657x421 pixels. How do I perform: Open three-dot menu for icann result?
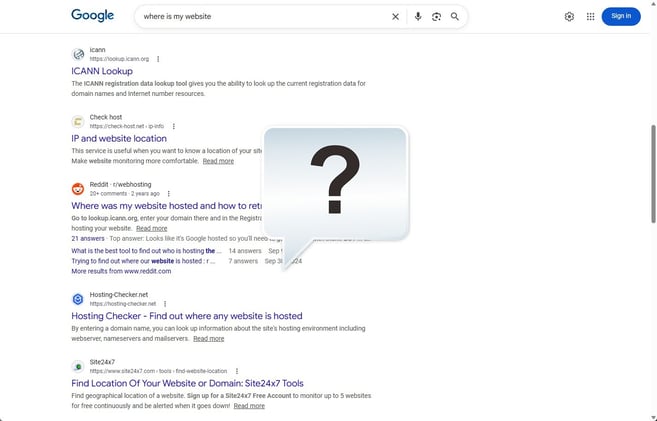click(158, 59)
